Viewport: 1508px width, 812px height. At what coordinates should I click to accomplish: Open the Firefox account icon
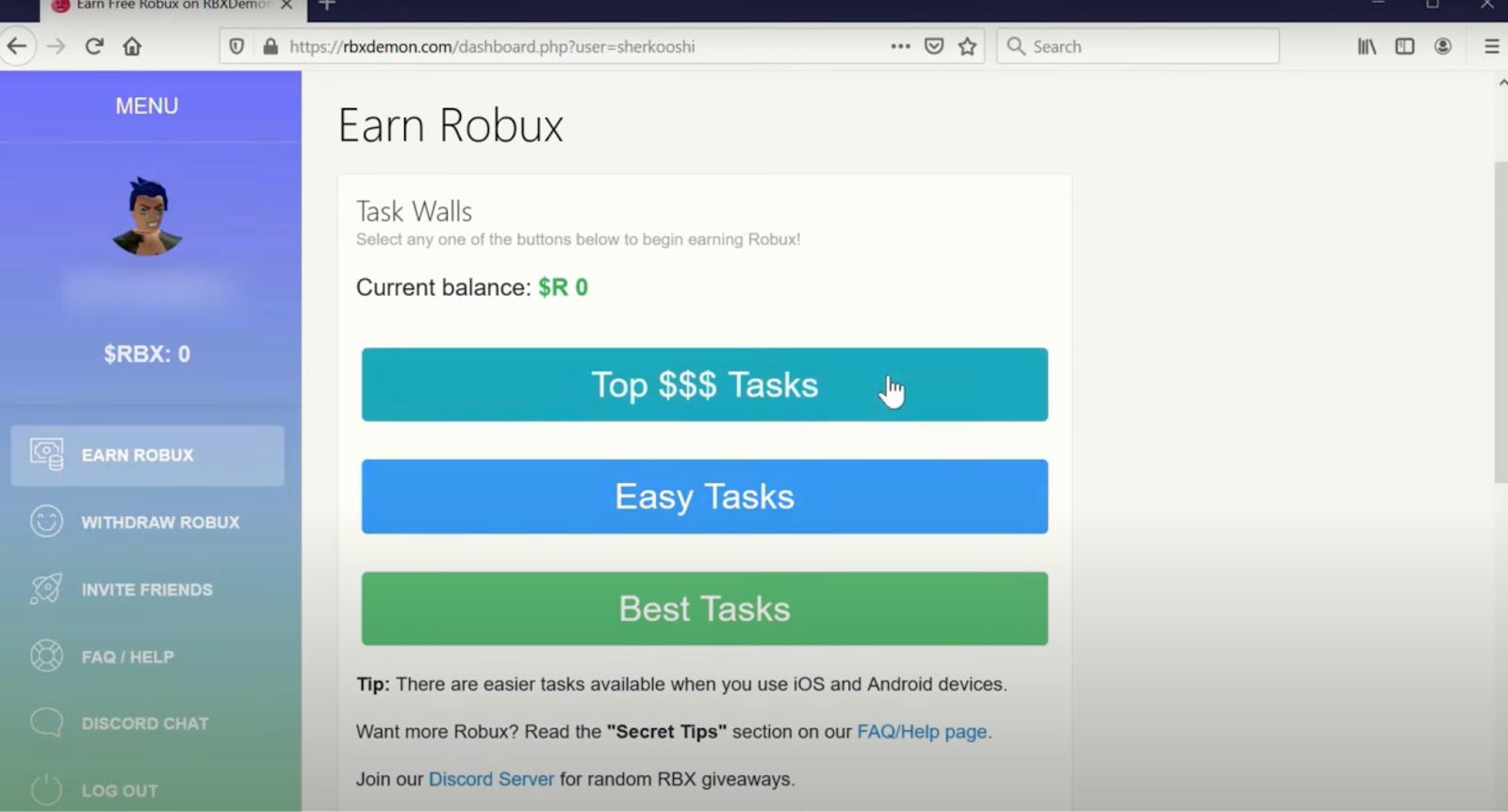[x=1443, y=46]
